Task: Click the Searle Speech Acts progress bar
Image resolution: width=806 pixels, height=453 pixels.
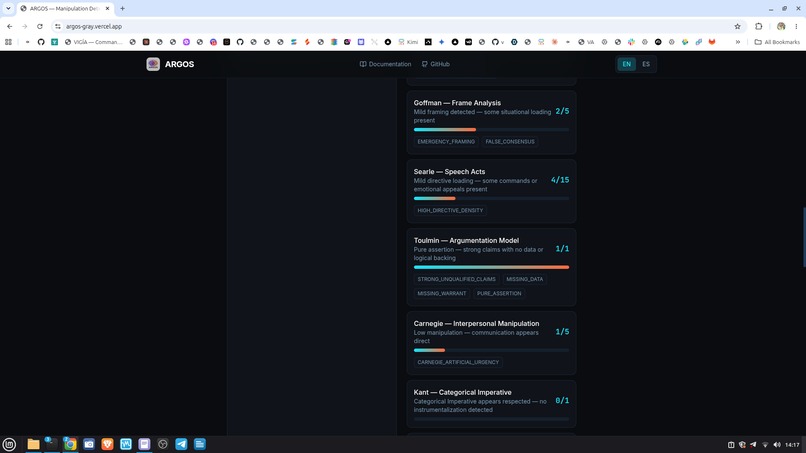Action: (x=491, y=198)
